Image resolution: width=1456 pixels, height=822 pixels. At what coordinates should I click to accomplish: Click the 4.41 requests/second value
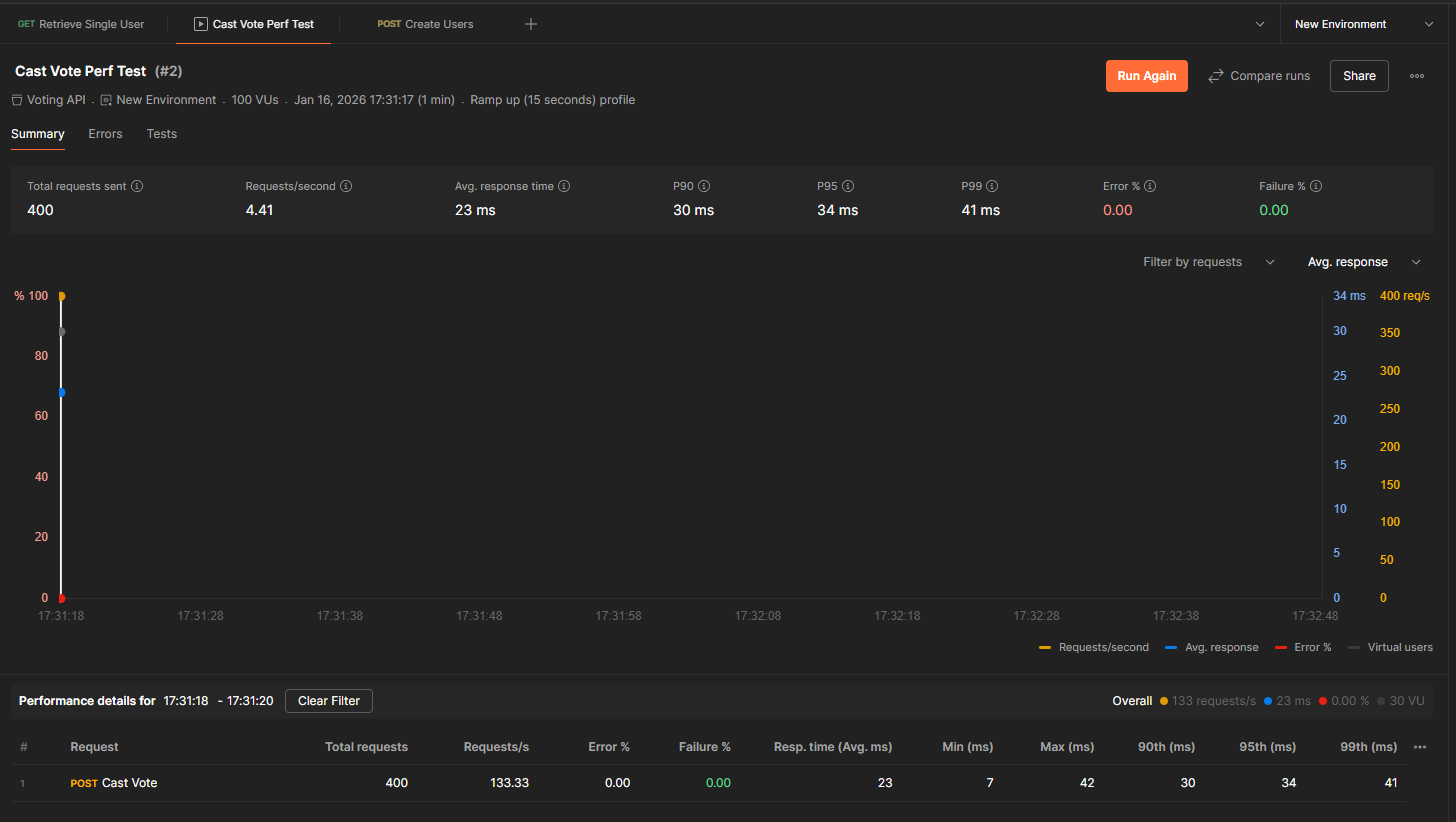[x=259, y=210]
